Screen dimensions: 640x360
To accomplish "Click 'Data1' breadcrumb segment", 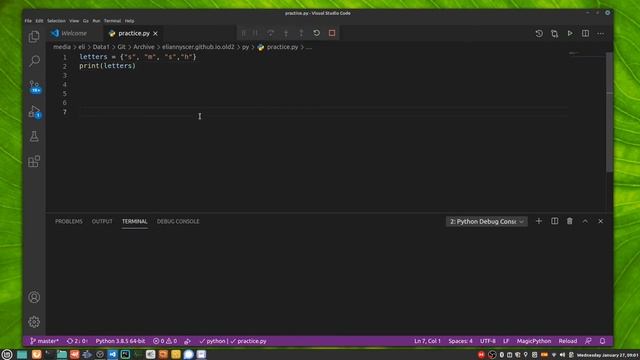I will (x=101, y=47).
